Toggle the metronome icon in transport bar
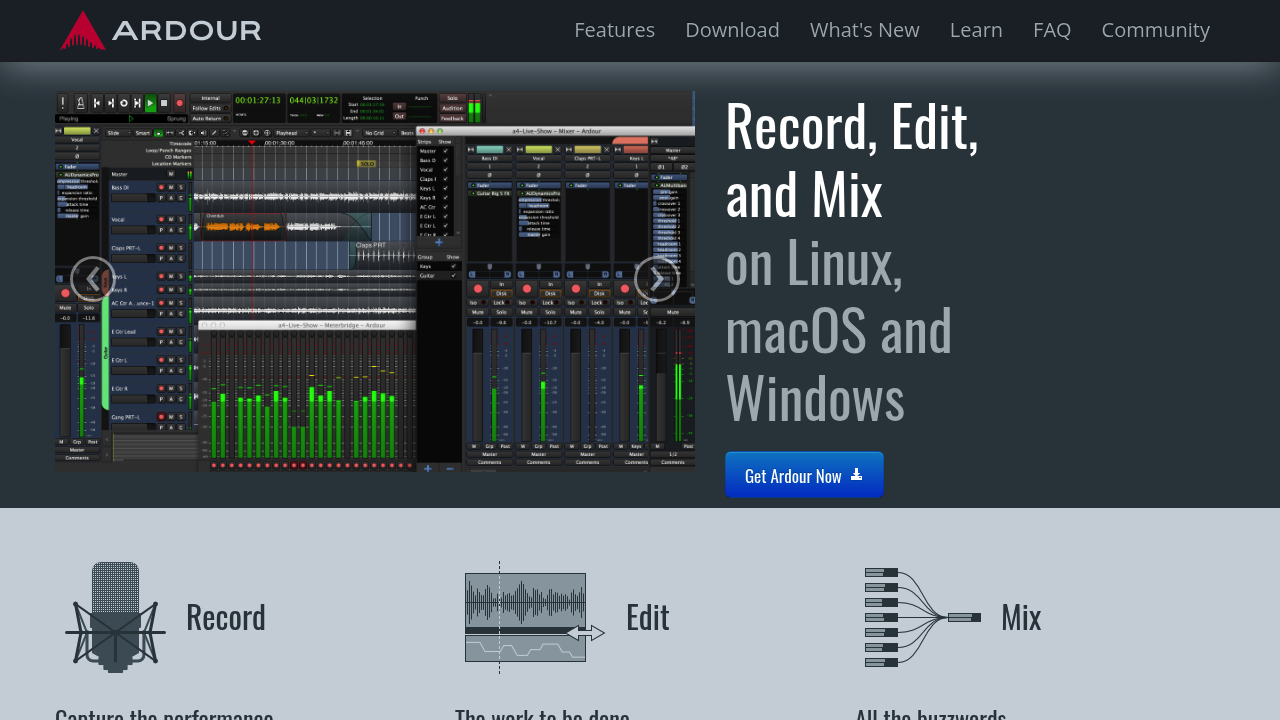 click(x=80, y=103)
